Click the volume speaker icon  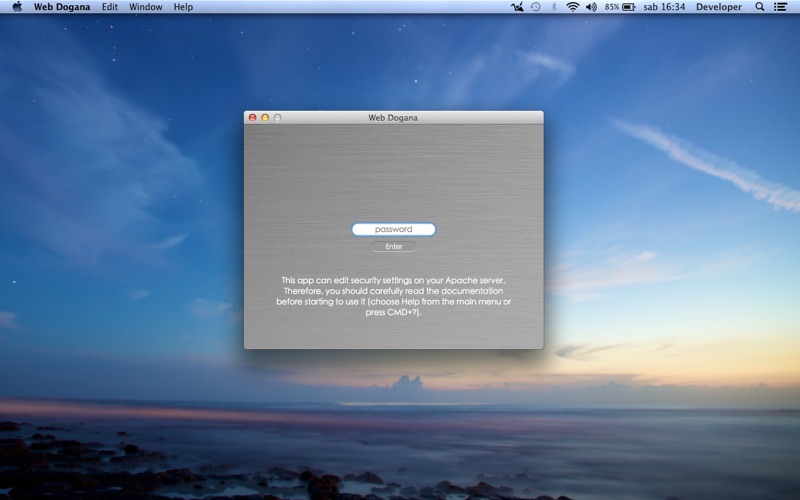click(591, 7)
